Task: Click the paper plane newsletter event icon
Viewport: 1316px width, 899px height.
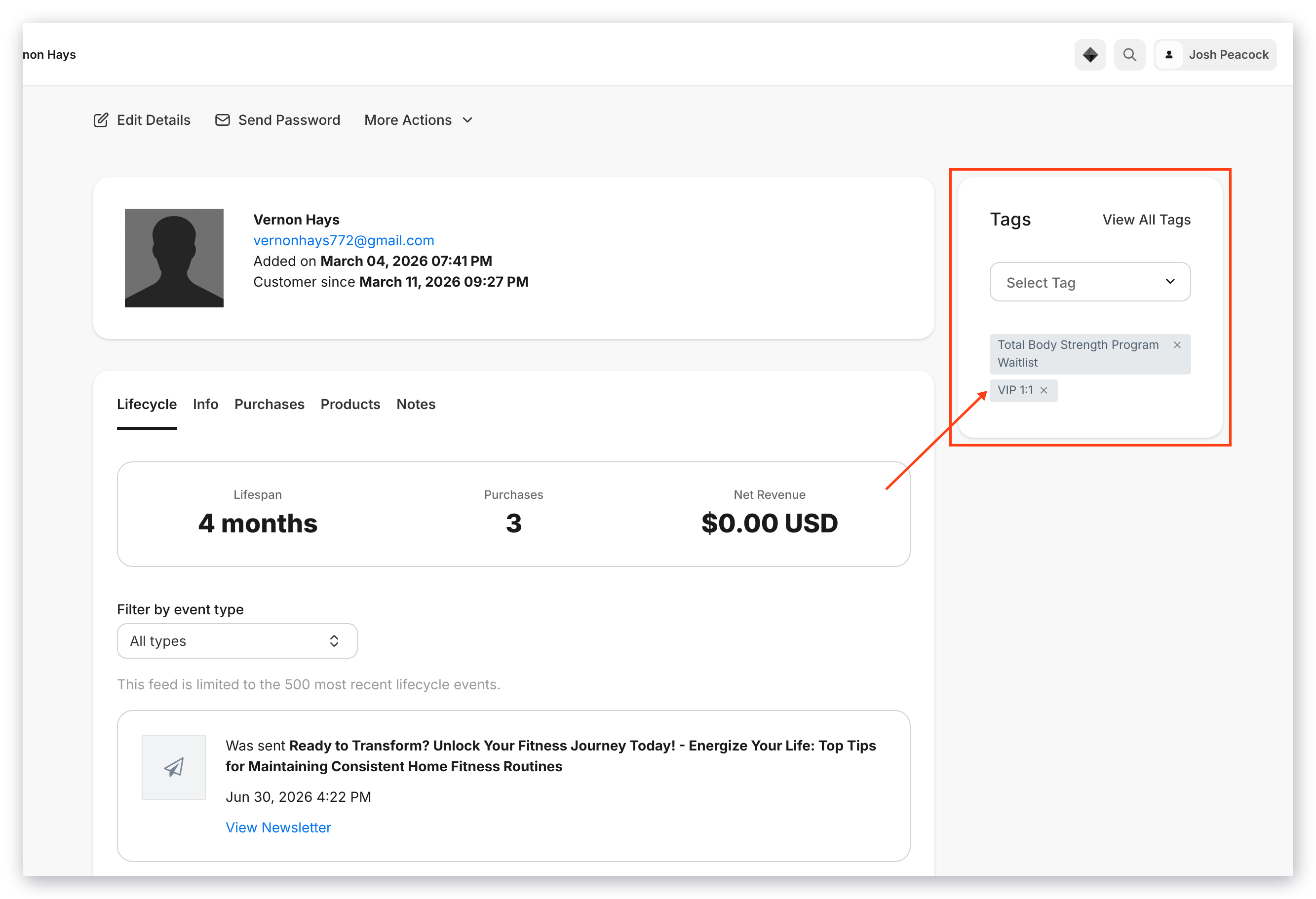Action: click(173, 767)
